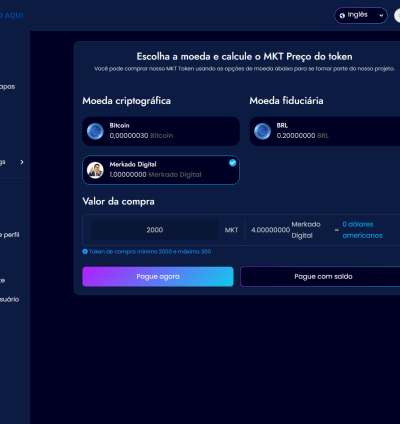
Task: Click the 'Moeda fiduciária' heading
Action: click(286, 101)
